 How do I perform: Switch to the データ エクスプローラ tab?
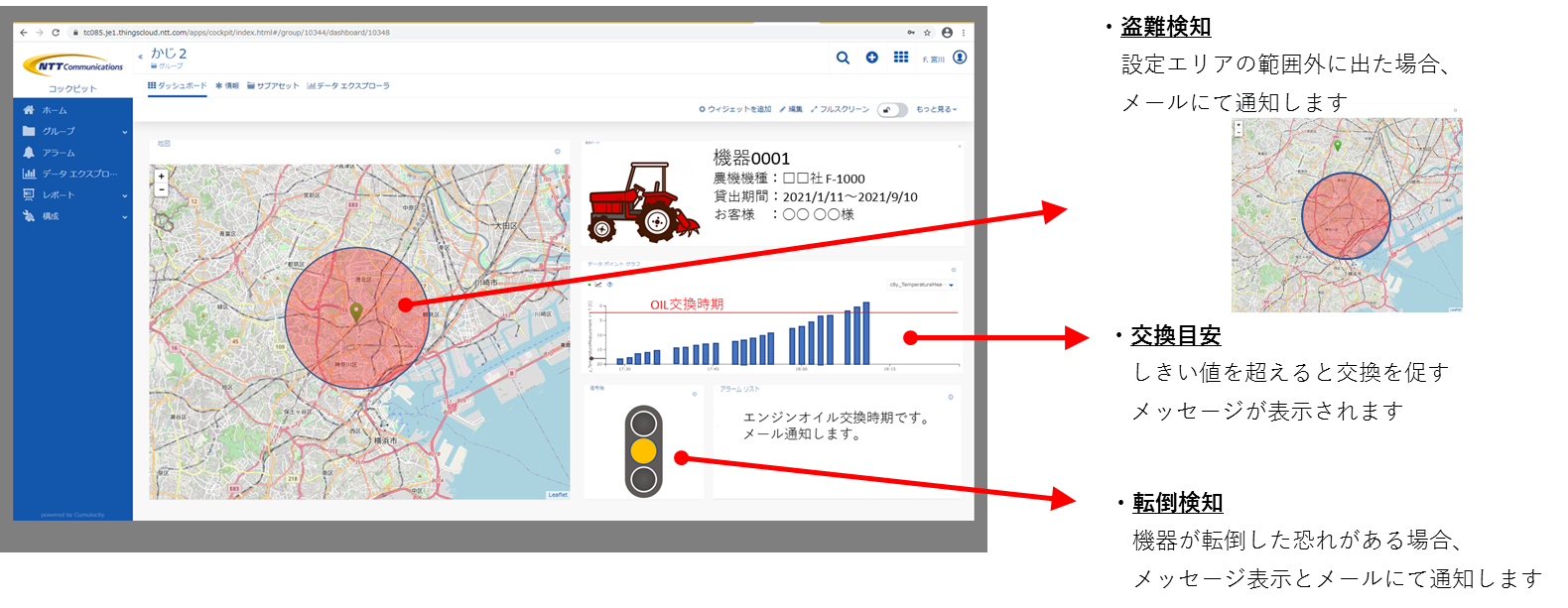[x=348, y=86]
